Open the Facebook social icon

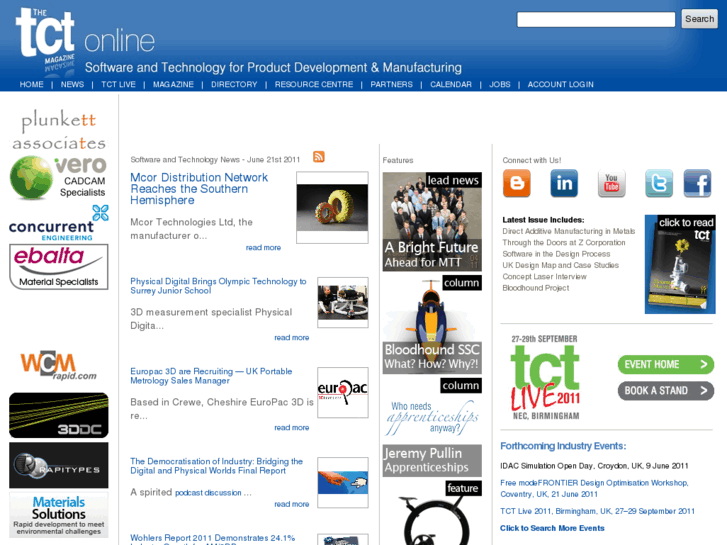click(x=697, y=183)
